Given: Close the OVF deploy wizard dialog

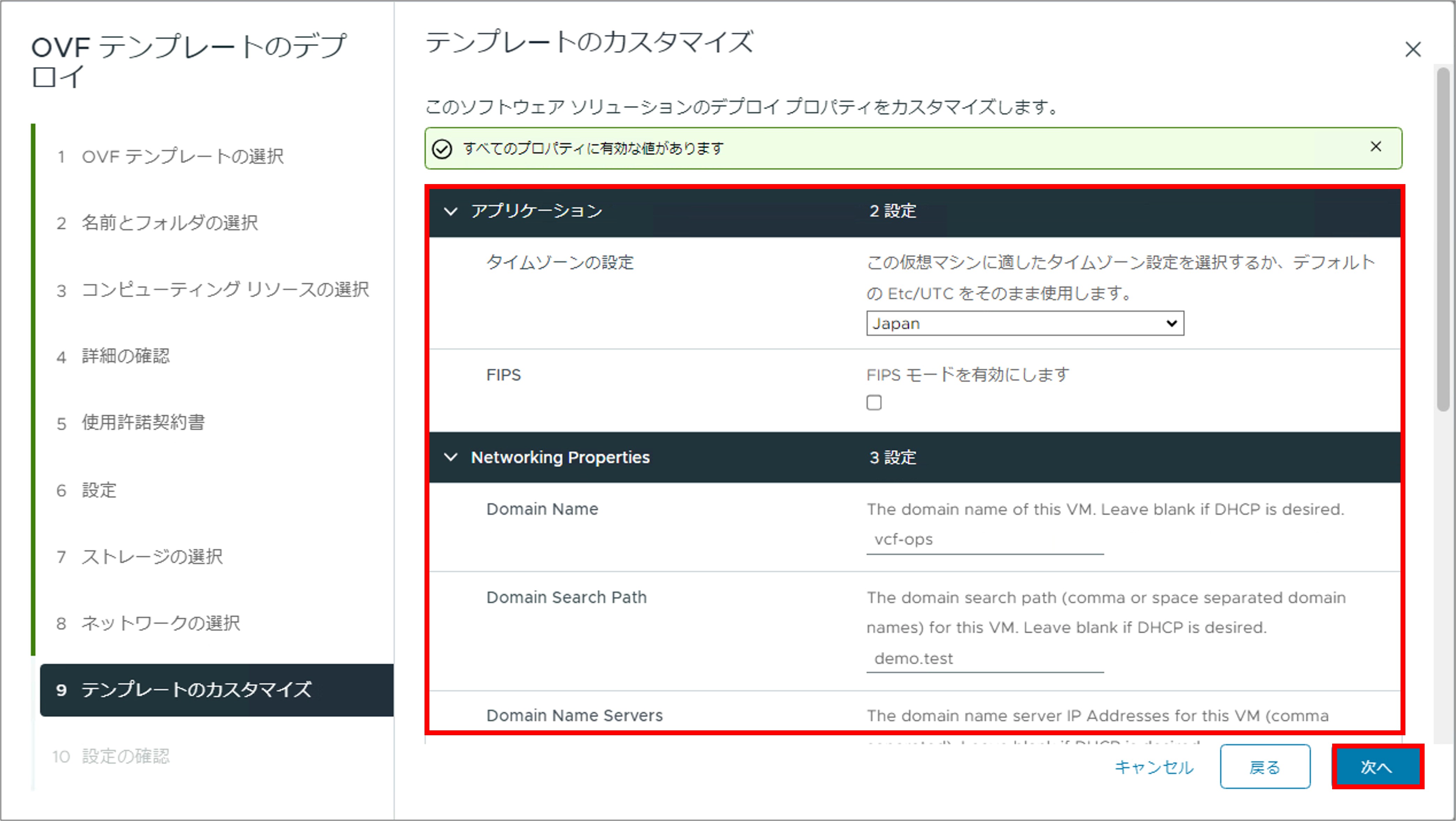Looking at the screenshot, I should [1412, 49].
